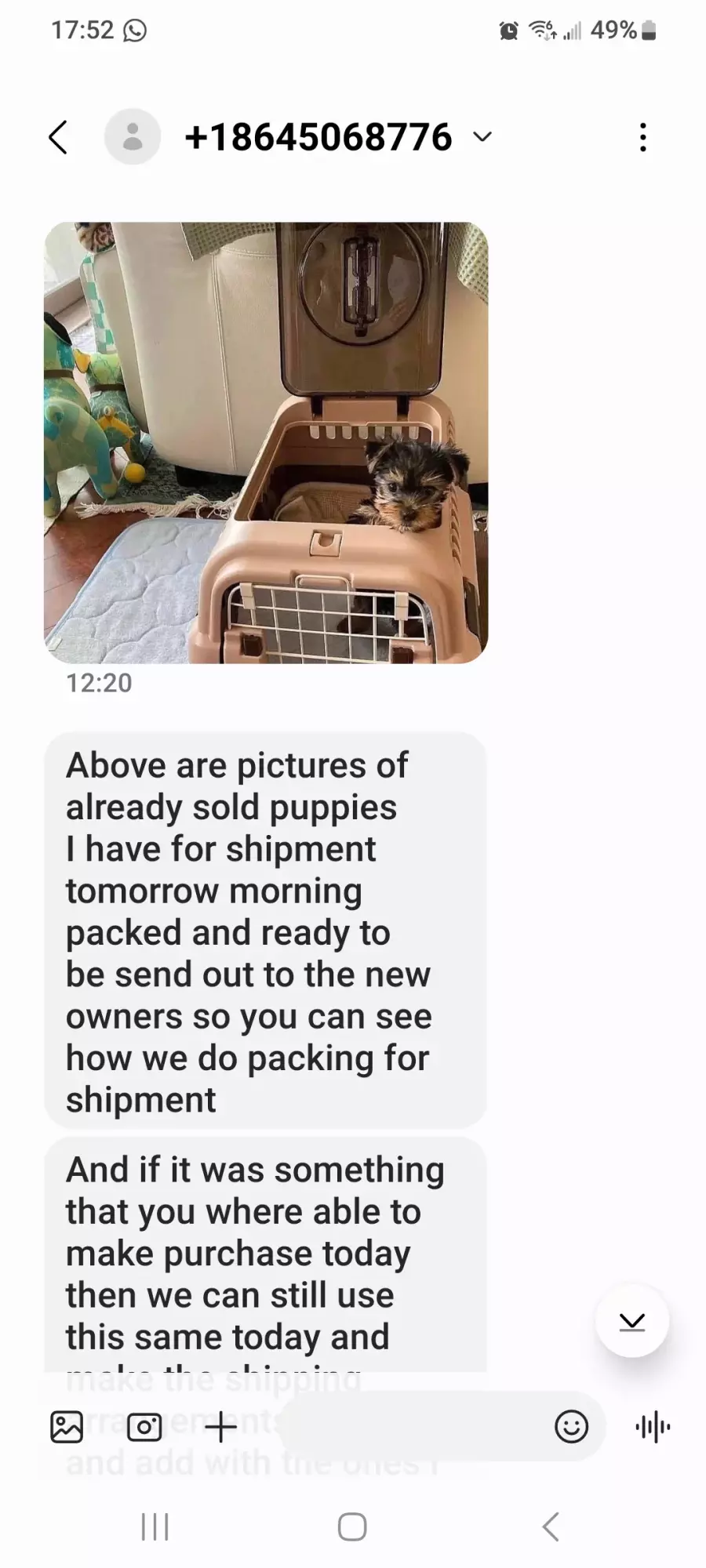Tap the Android recent apps navigation button
Screen dimensions: 706x1568
155,1526
